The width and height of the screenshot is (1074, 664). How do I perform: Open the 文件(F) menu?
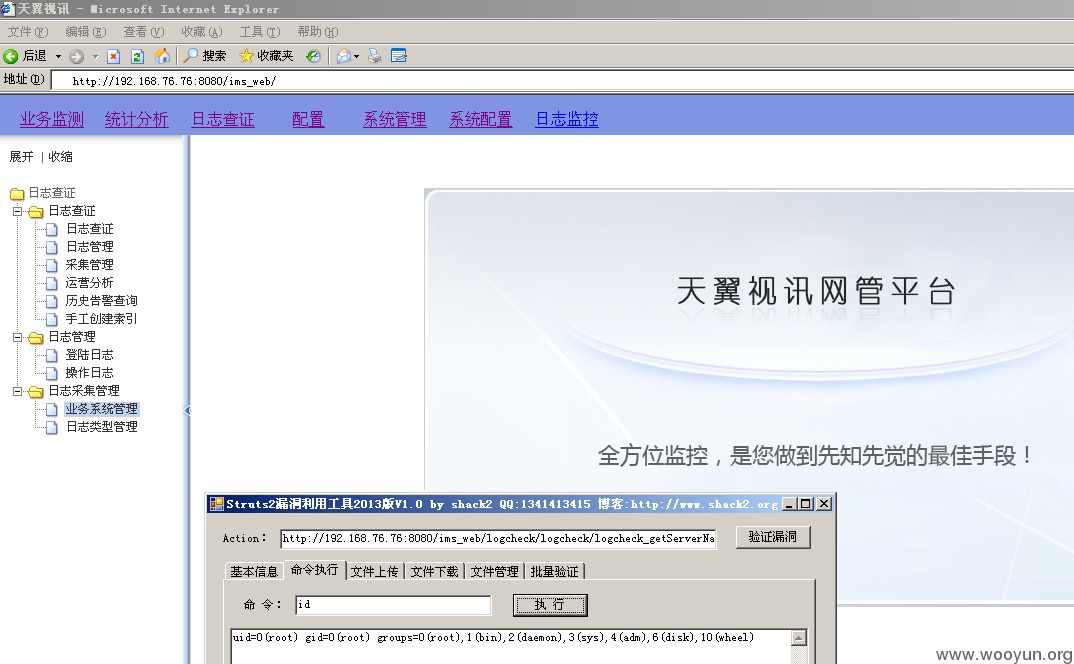pyautogui.click(x=28, y=32)
